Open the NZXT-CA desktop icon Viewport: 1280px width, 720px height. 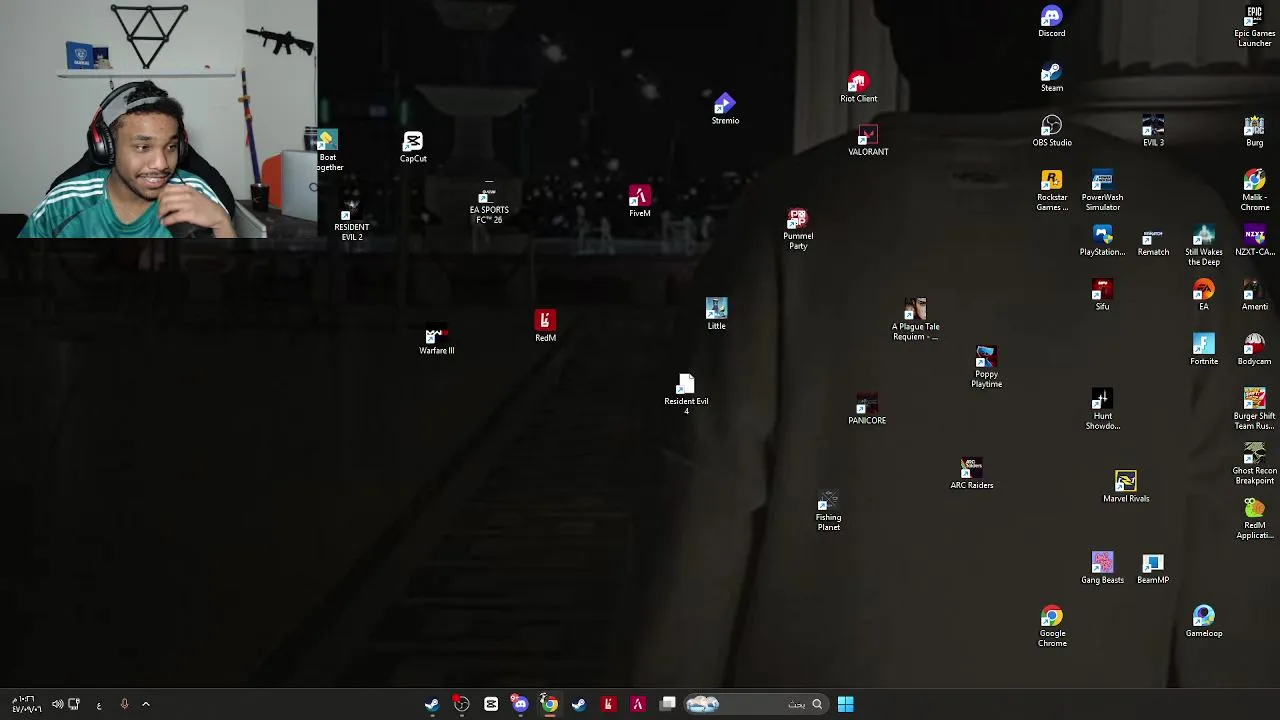coord(1254,241)
